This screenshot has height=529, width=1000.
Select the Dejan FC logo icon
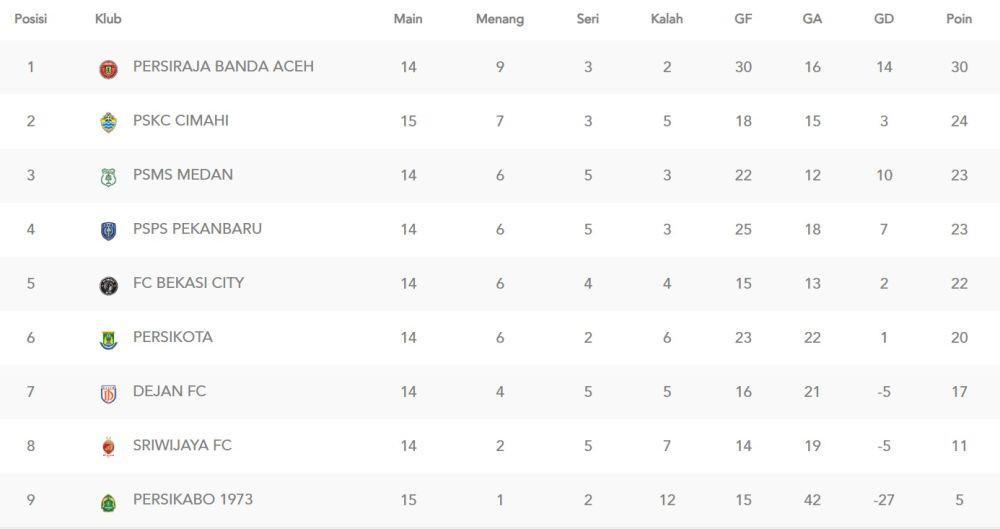click(108, 394)
